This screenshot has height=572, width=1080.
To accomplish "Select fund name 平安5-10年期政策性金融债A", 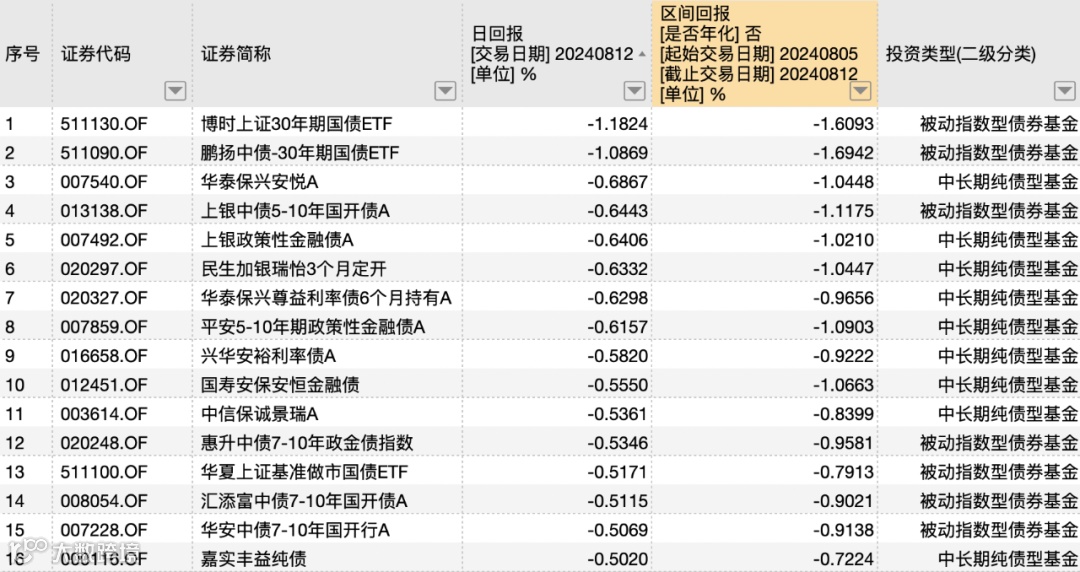I will click(313, 327).
